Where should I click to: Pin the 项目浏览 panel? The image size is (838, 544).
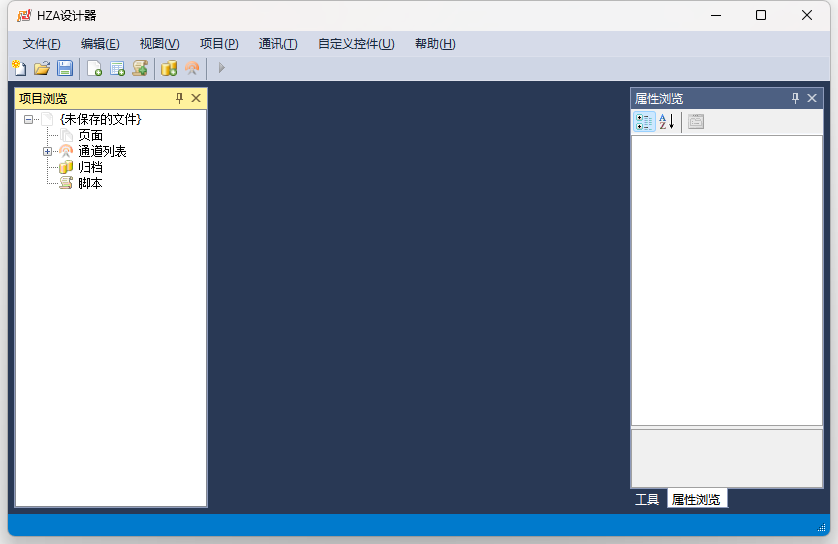179,98
